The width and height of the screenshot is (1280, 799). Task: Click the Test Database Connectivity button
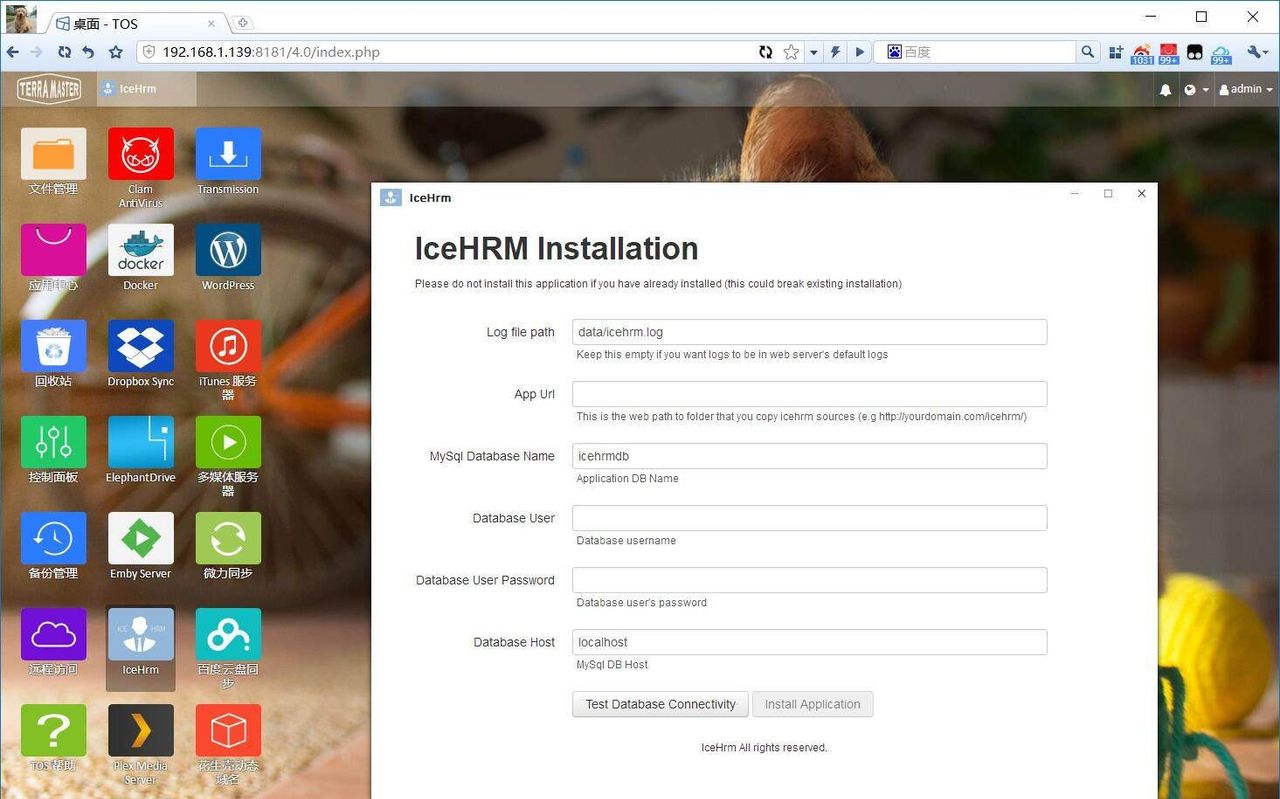click(660, 704)
